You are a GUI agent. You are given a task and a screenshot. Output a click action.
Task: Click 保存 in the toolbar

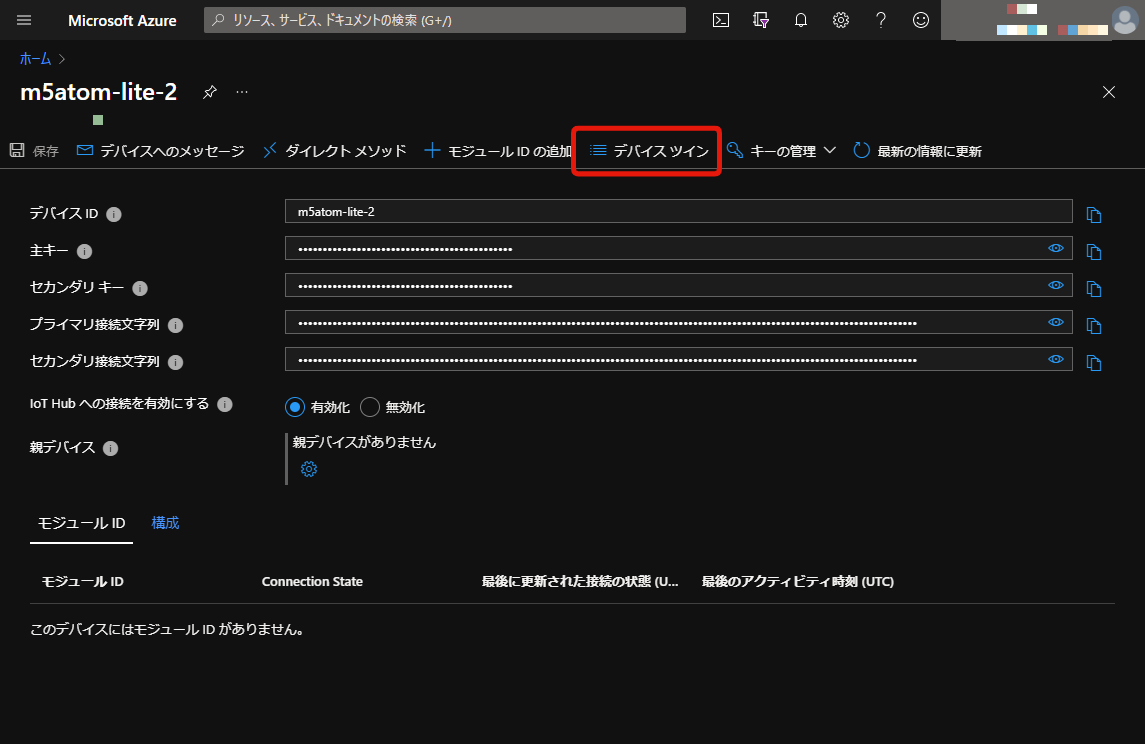tap(34, 151)
